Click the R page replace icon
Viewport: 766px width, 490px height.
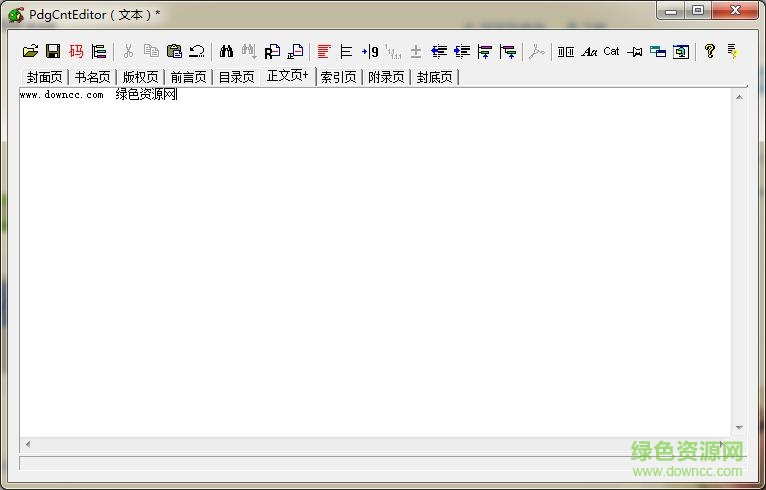click(x=272, y=51)
